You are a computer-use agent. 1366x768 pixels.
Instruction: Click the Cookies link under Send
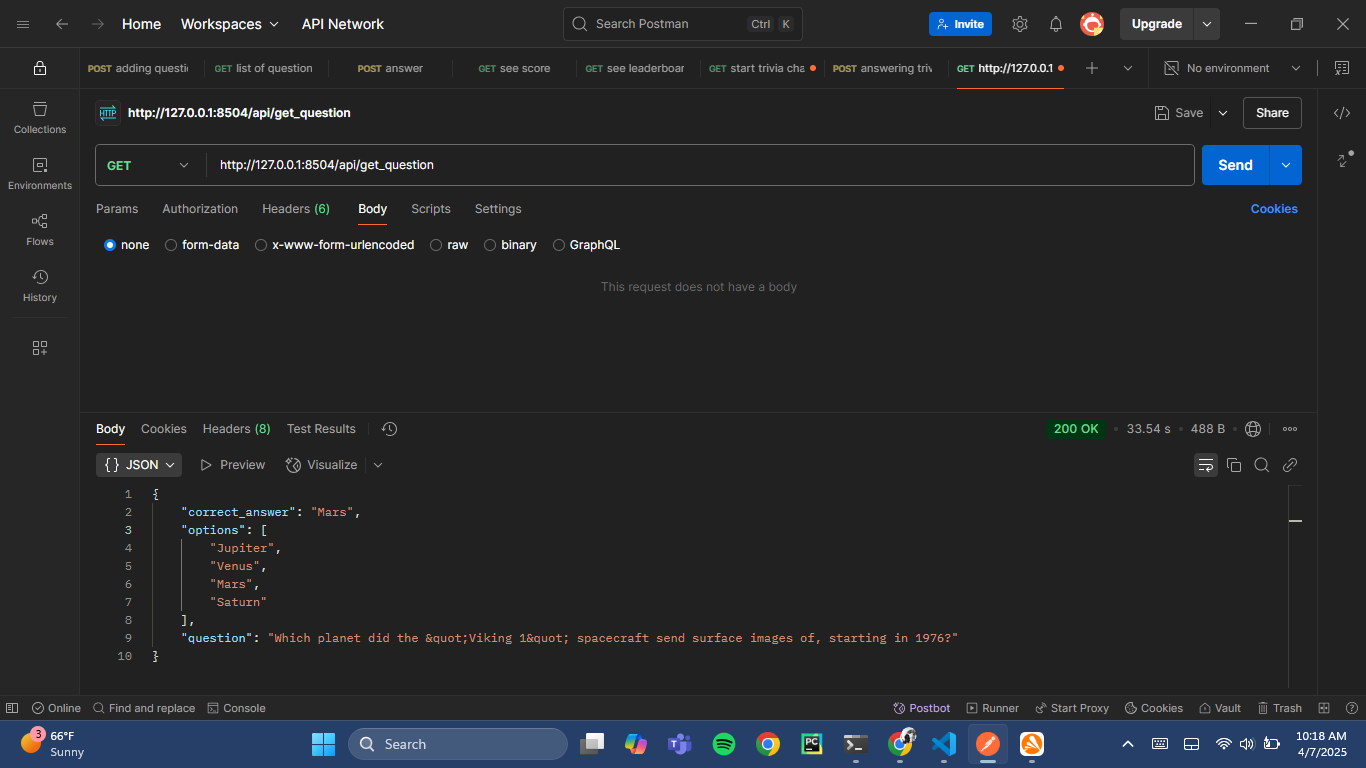(1274, 209)
